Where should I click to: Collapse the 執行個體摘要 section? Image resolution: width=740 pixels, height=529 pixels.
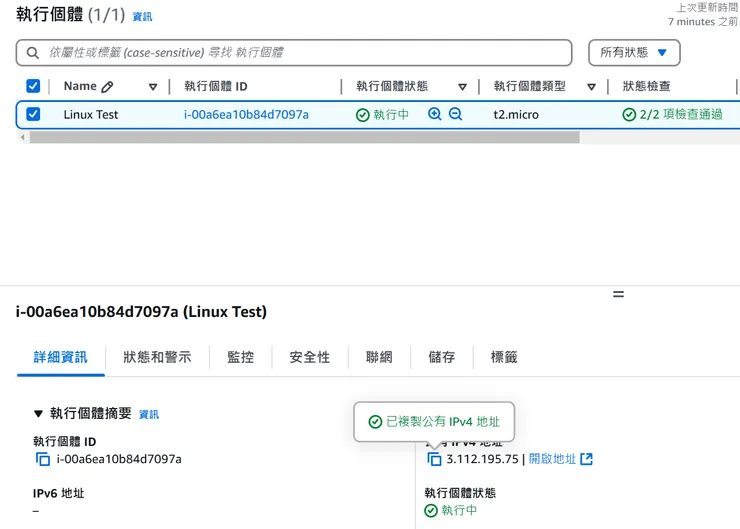click(x=39, y=414)
